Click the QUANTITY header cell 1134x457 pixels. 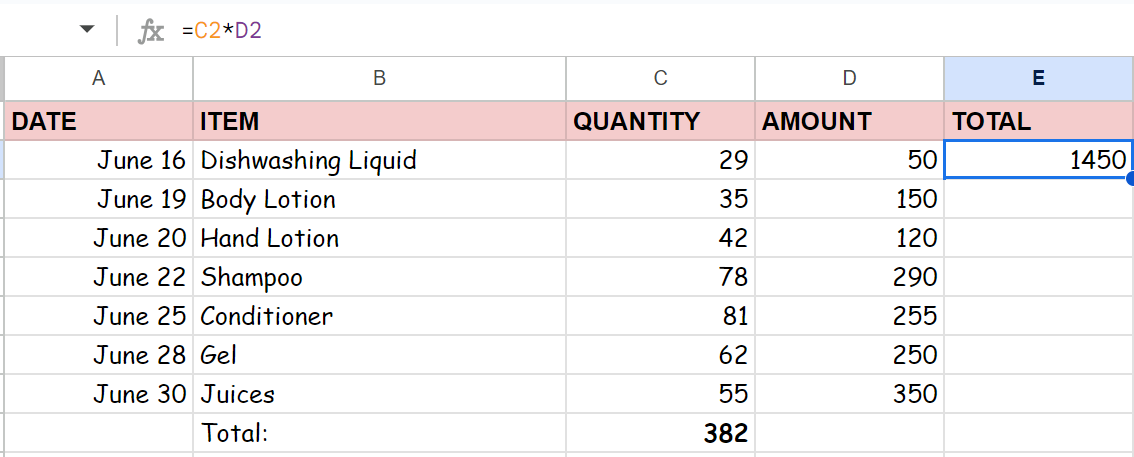660,122
